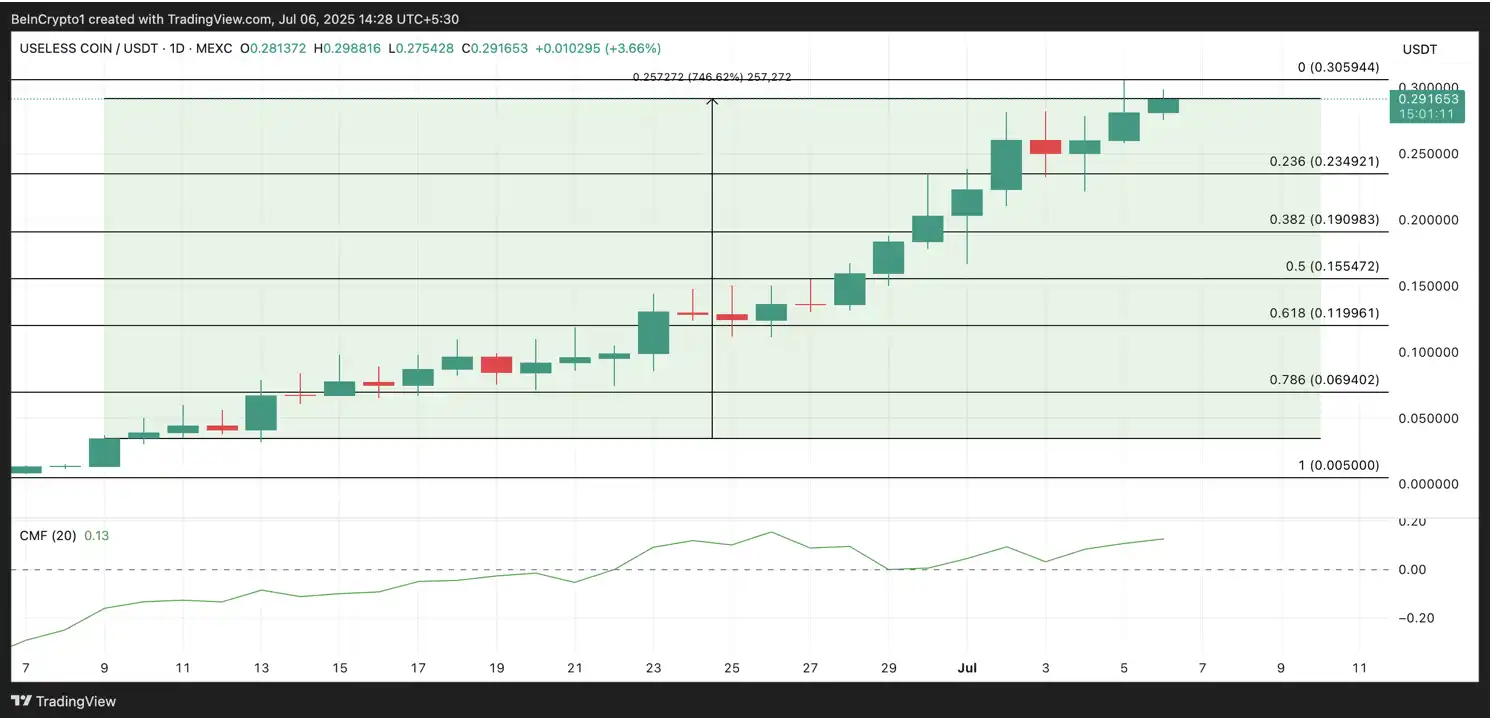Select the 0.5 (0.155472) Fibonacci level label
1492x718 pixels.
(1330, 267)
